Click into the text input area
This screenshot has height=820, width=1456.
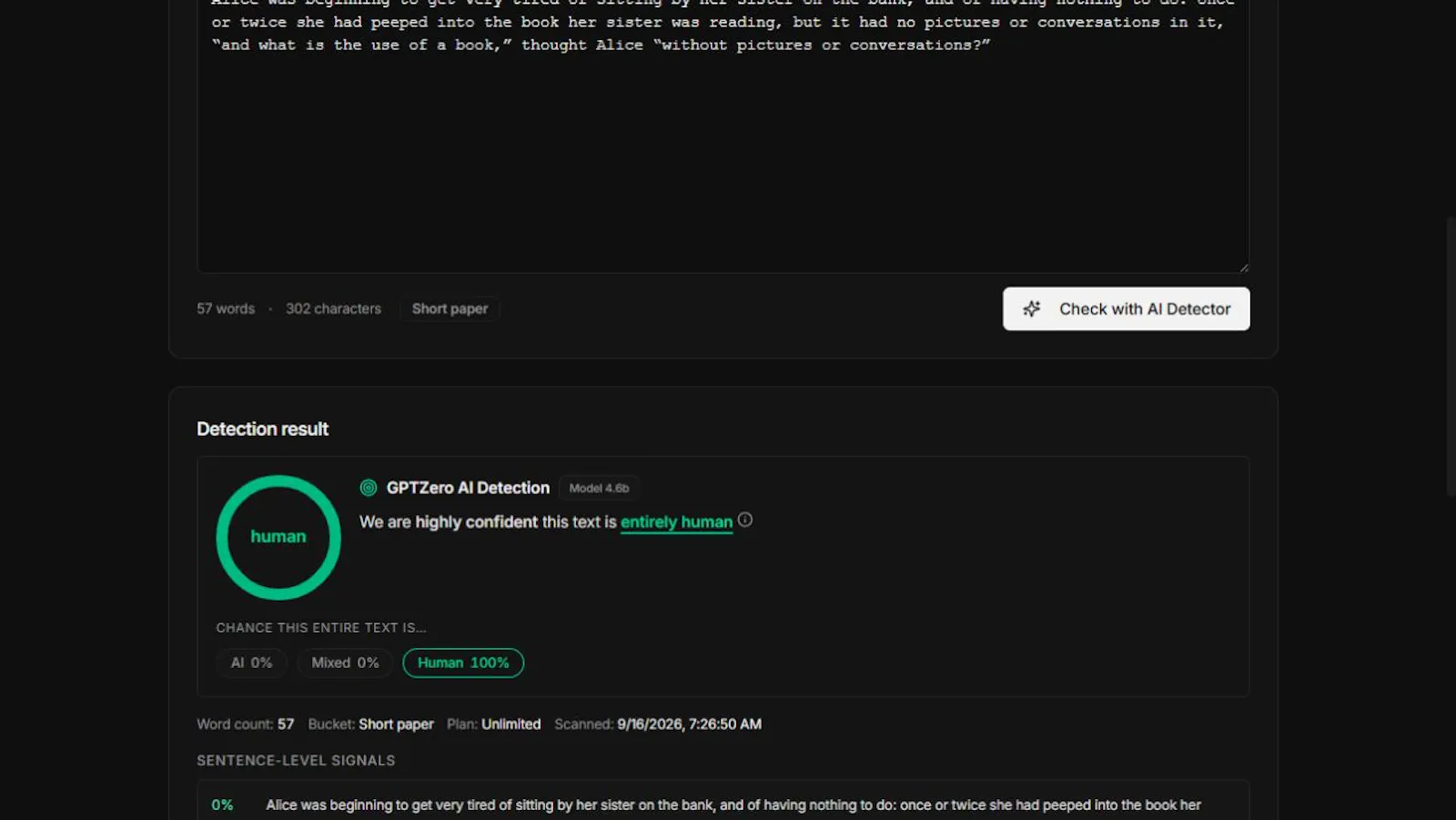coord(723,137)
